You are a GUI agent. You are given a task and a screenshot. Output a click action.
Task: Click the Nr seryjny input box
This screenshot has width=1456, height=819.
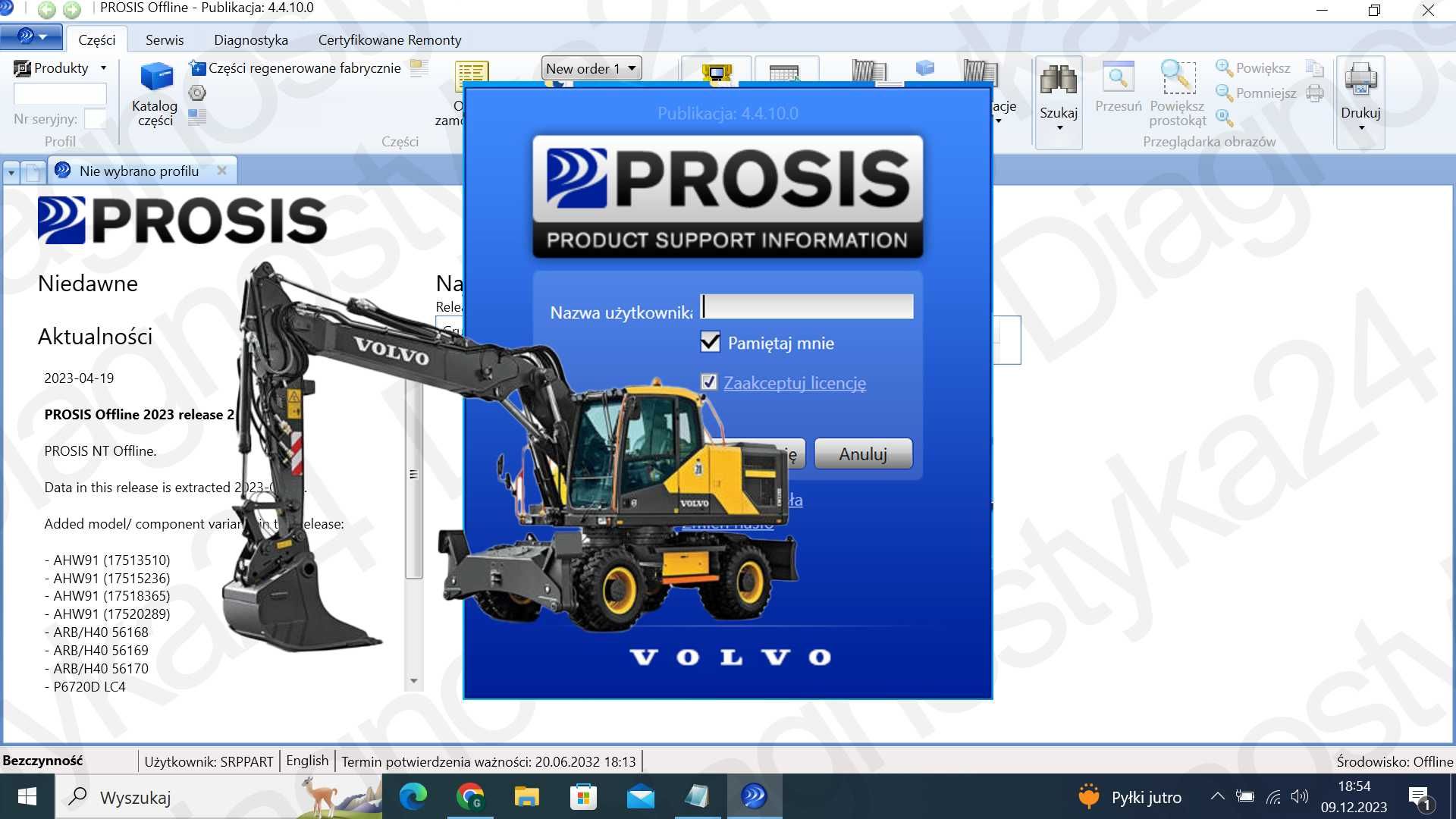point(95,119)
